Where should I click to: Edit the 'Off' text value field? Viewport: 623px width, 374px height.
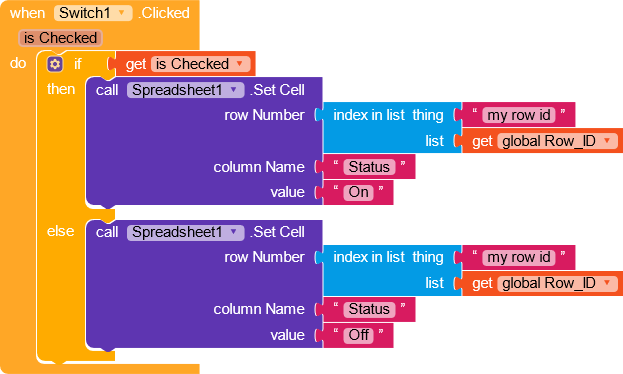(x=358, y=335)
